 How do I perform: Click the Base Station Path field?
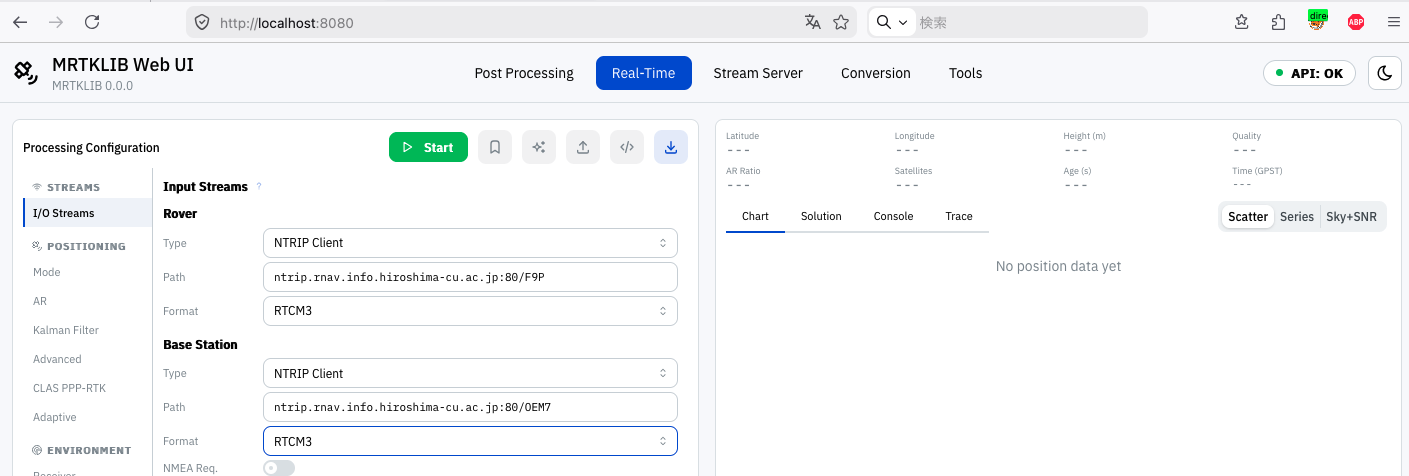tap(470, 407)
